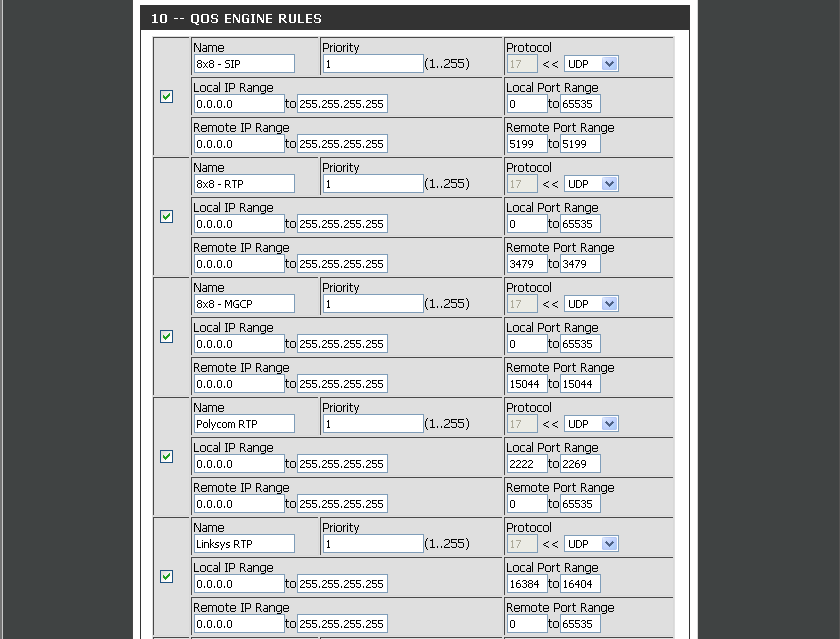The height and width of the screenshot is (639, 840).
Task: Disable the 8x8 - MGCP rule checkbox
Action: click(166, 337)
